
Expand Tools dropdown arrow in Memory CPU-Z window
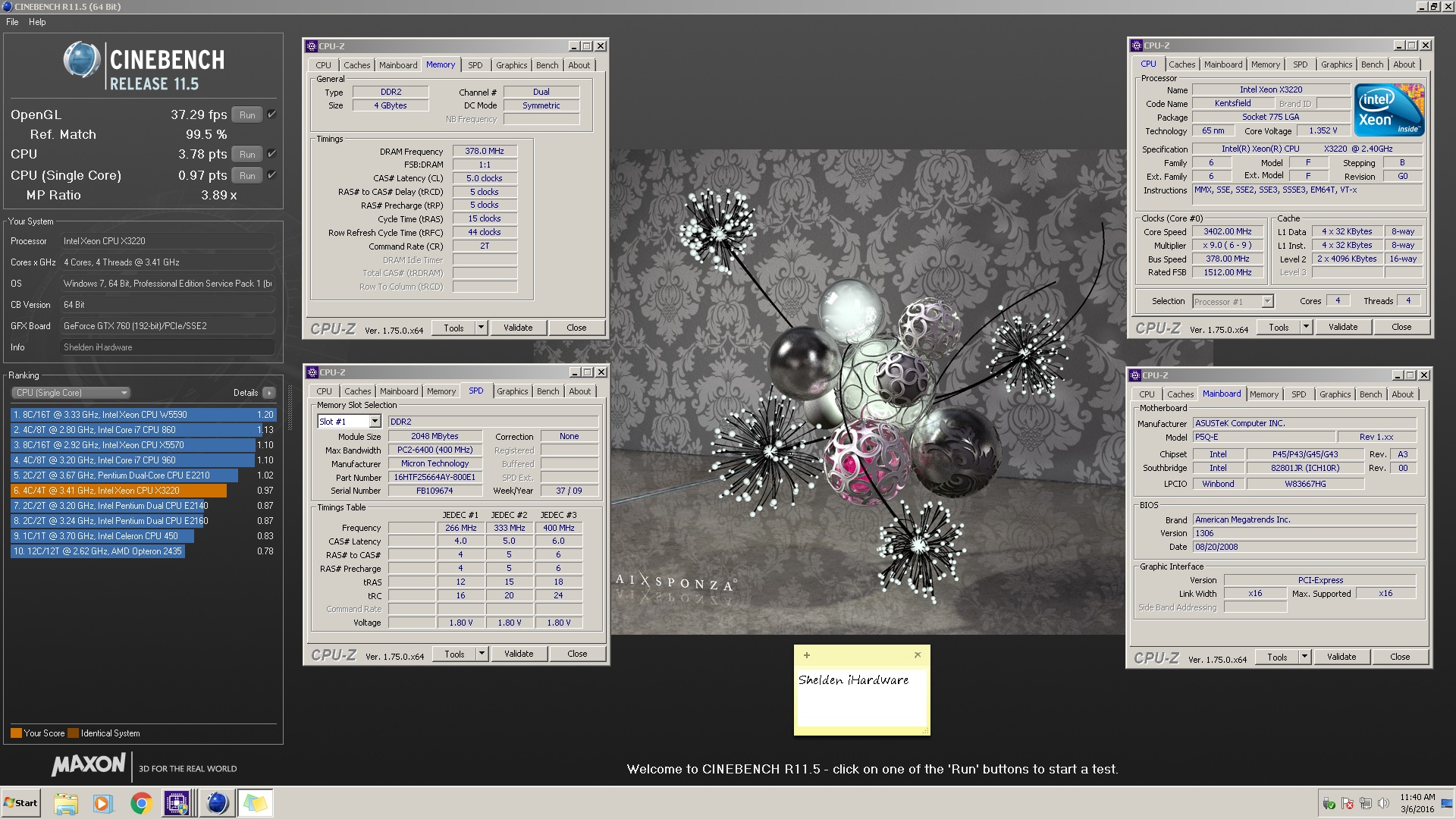click(481, 328)
